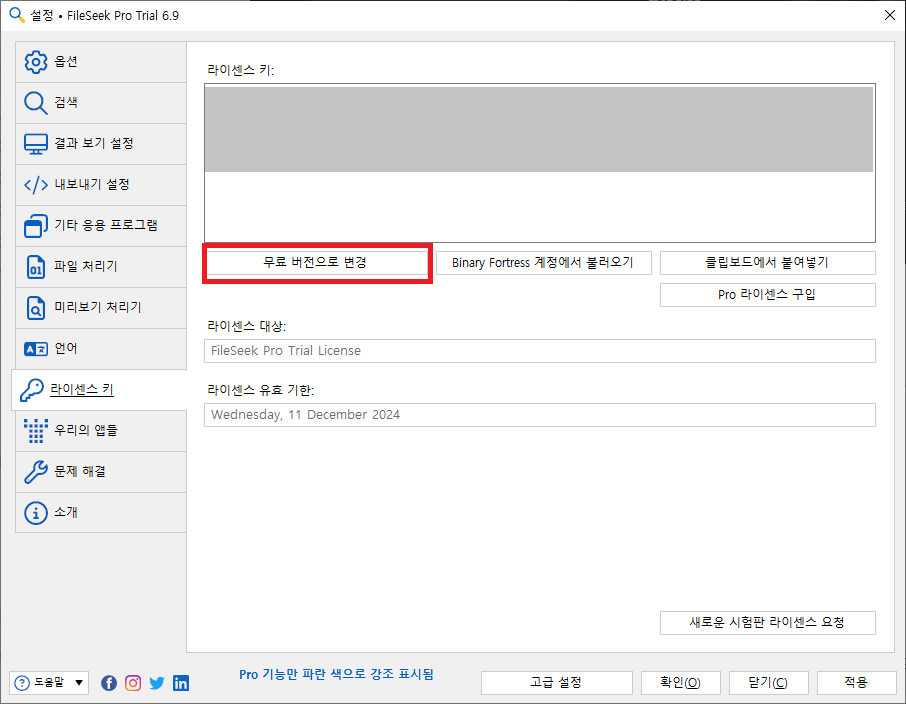Screen dimensions: 906x704
Task: Apply settings with 적용 button
Action: 856,683
